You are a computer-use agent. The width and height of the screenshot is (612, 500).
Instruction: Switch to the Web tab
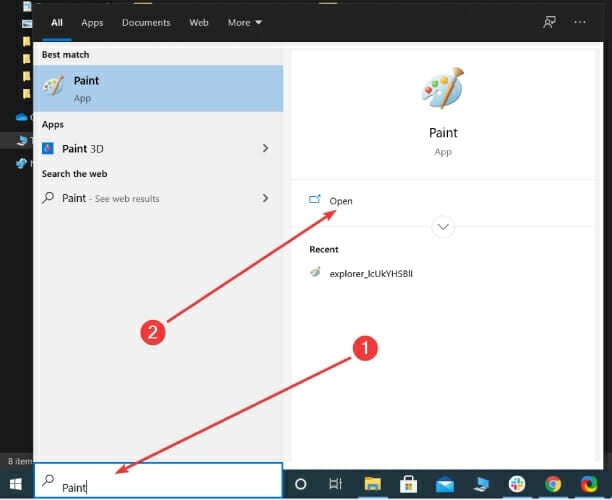click(199, 23)
